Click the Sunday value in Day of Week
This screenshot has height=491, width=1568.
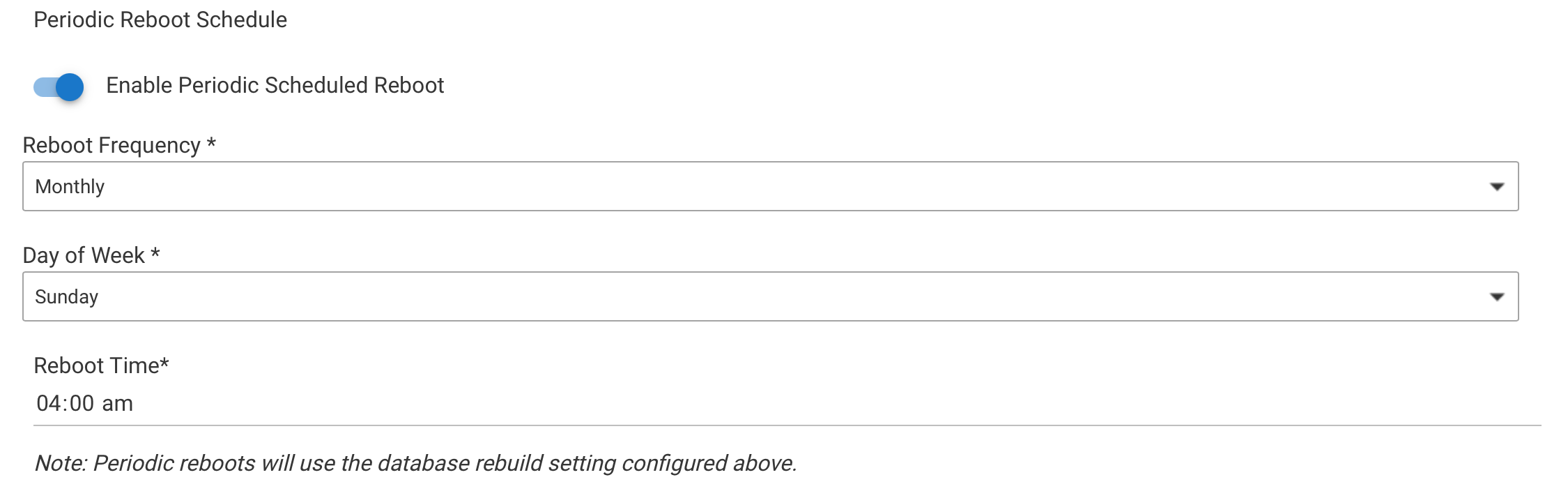tap(67, 297)
